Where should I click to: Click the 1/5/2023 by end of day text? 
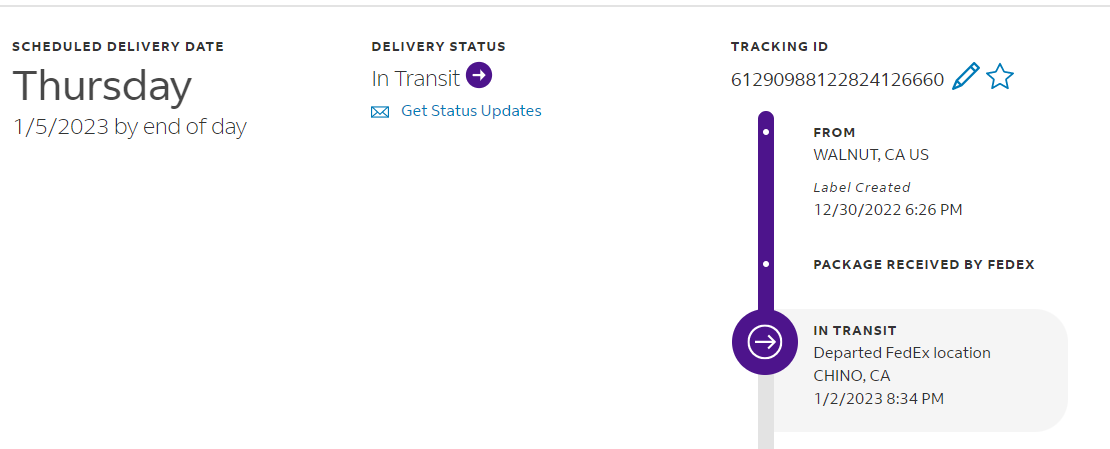pos(130,127)
